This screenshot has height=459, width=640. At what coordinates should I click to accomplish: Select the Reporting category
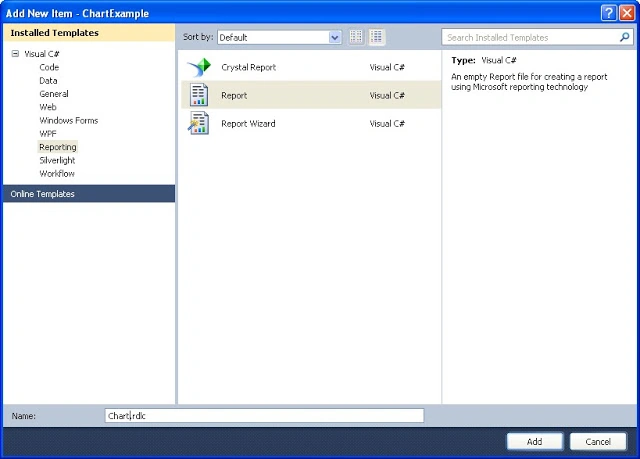point(58,147)
